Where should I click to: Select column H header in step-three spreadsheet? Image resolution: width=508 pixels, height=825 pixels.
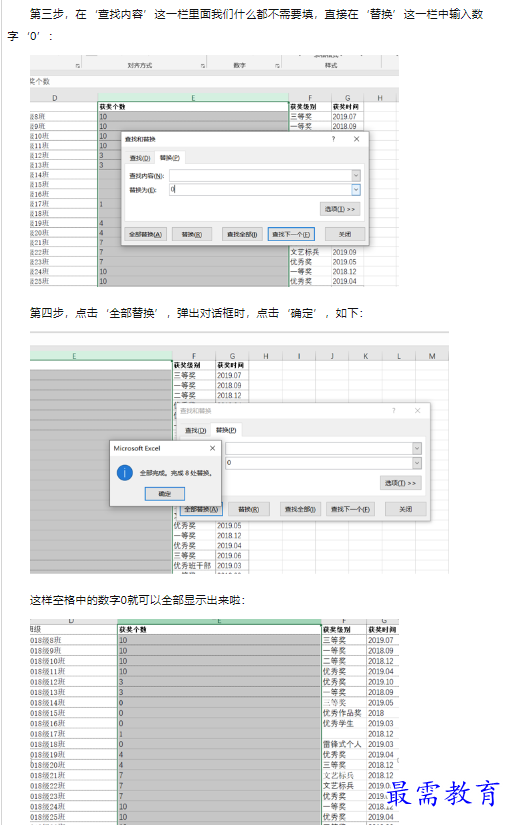point(380,98)
